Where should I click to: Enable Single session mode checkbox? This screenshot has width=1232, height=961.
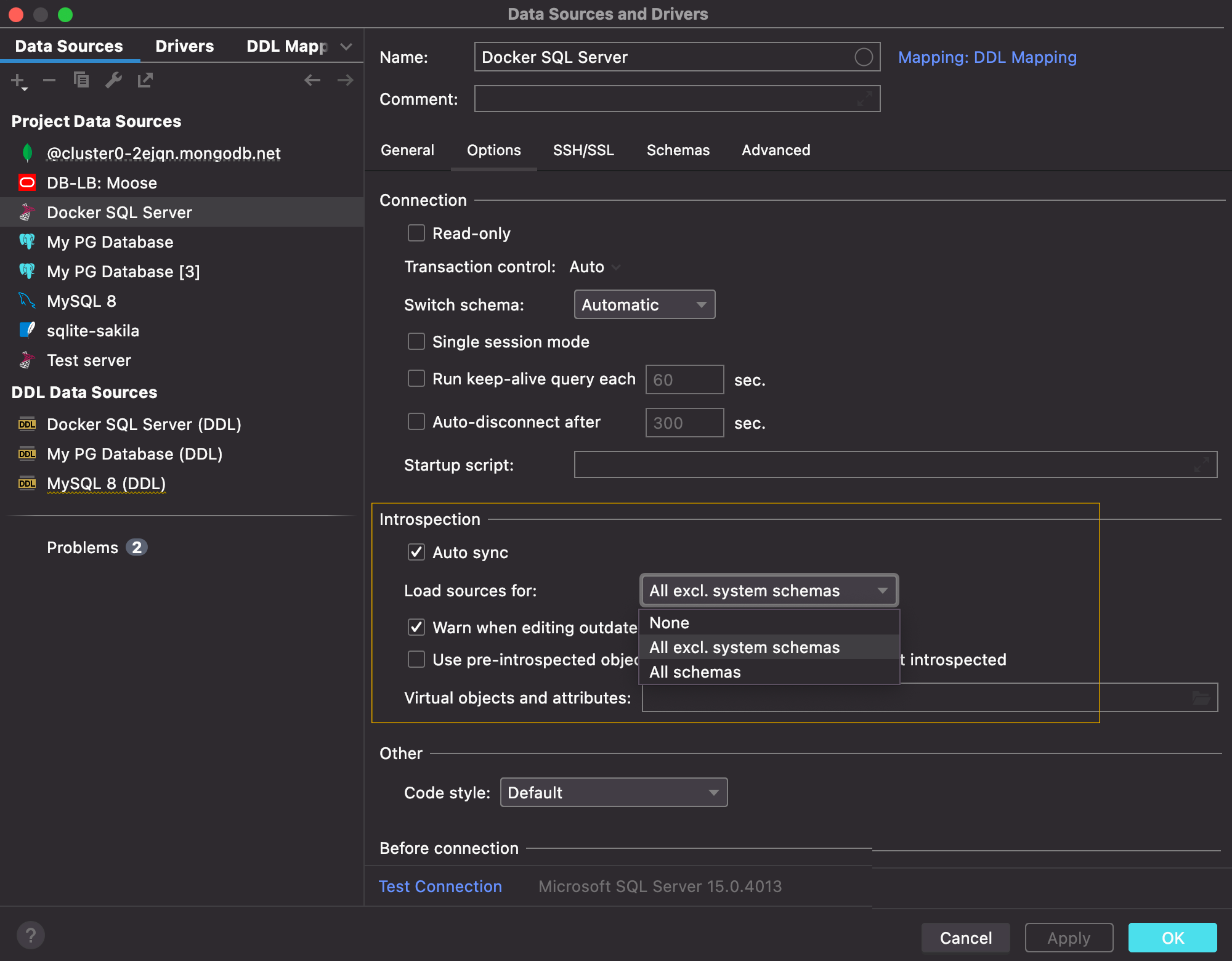[416, 342]
